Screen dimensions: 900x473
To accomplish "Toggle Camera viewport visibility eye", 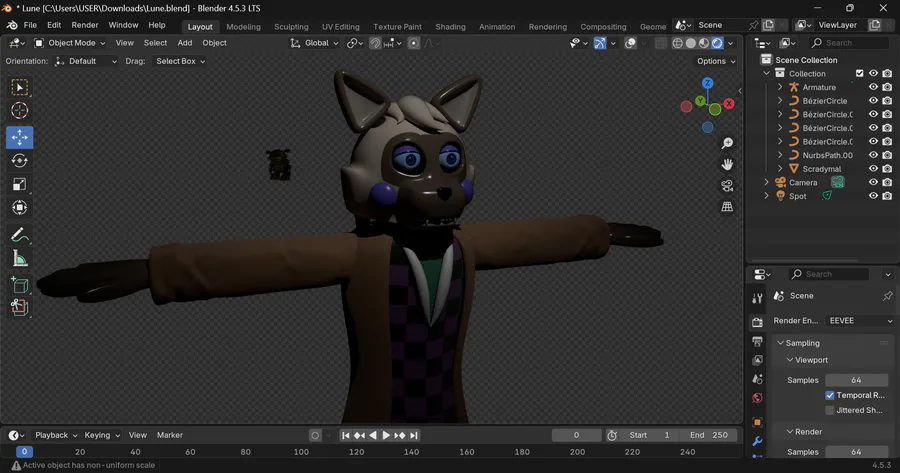I will [873, 183].
